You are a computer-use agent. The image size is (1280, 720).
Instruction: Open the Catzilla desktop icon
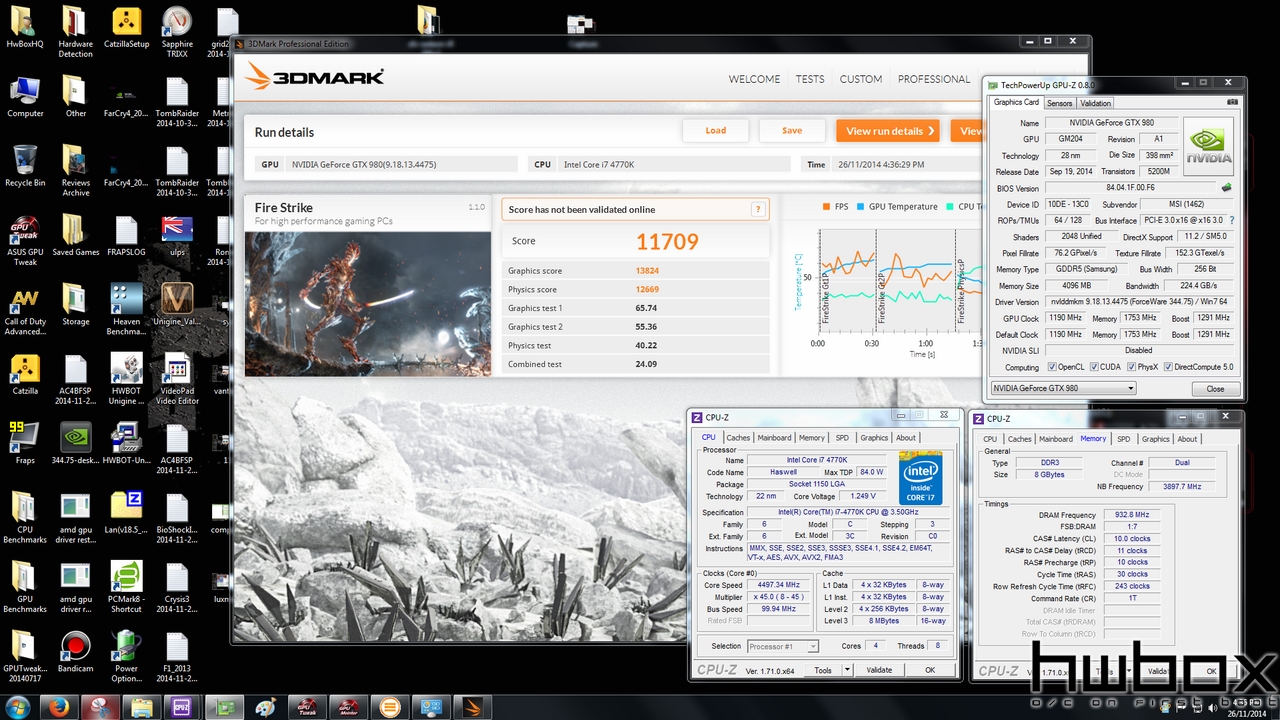pyautogui.click(x=25, y=375)
